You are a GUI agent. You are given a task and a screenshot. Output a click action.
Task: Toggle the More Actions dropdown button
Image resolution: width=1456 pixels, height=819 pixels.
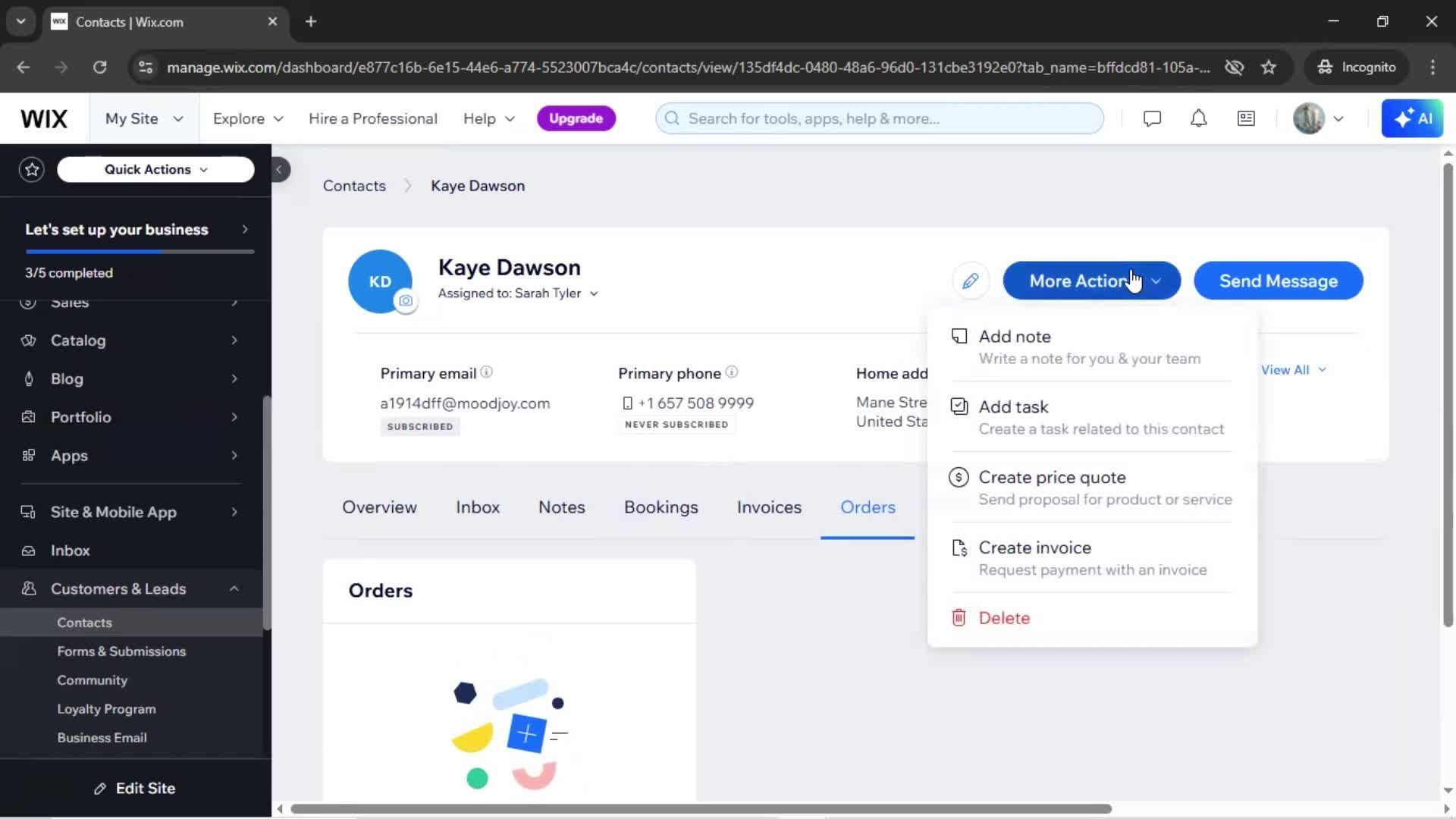click(1091, 281)
